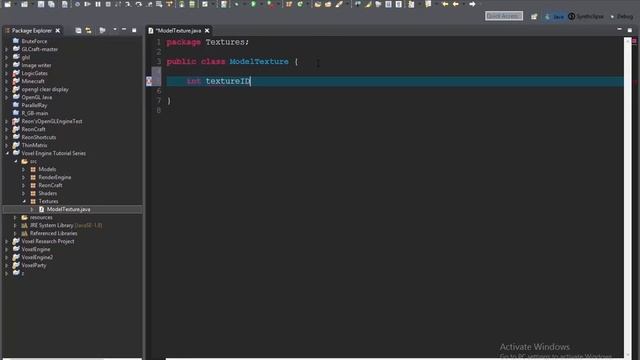Screen dimensions: 640x360
Task: Click error marker beside textureID line
Action: click(x=149, y=81)
